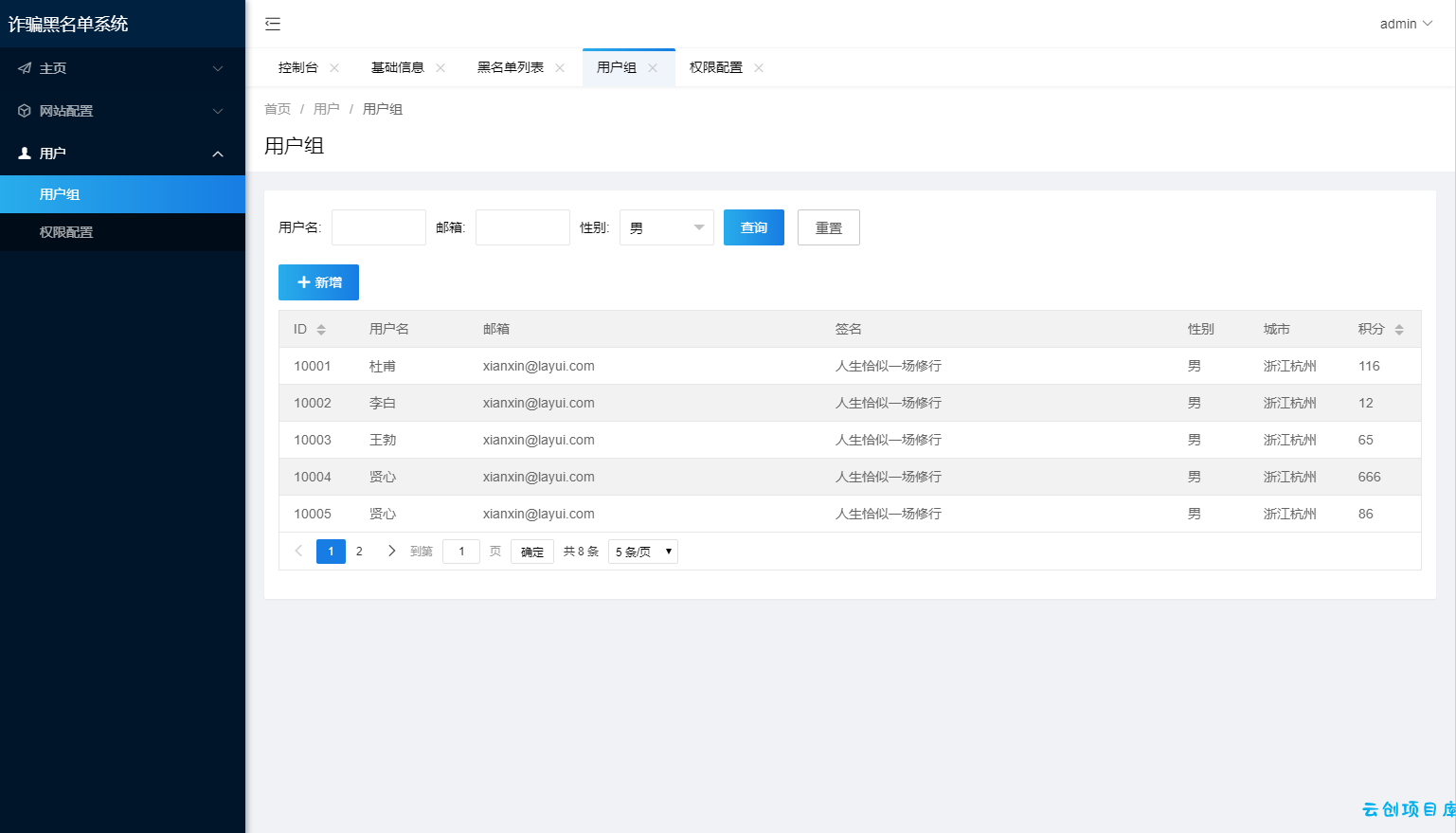
Task: Close the 用户组 tab
Action: pos(653,67)
